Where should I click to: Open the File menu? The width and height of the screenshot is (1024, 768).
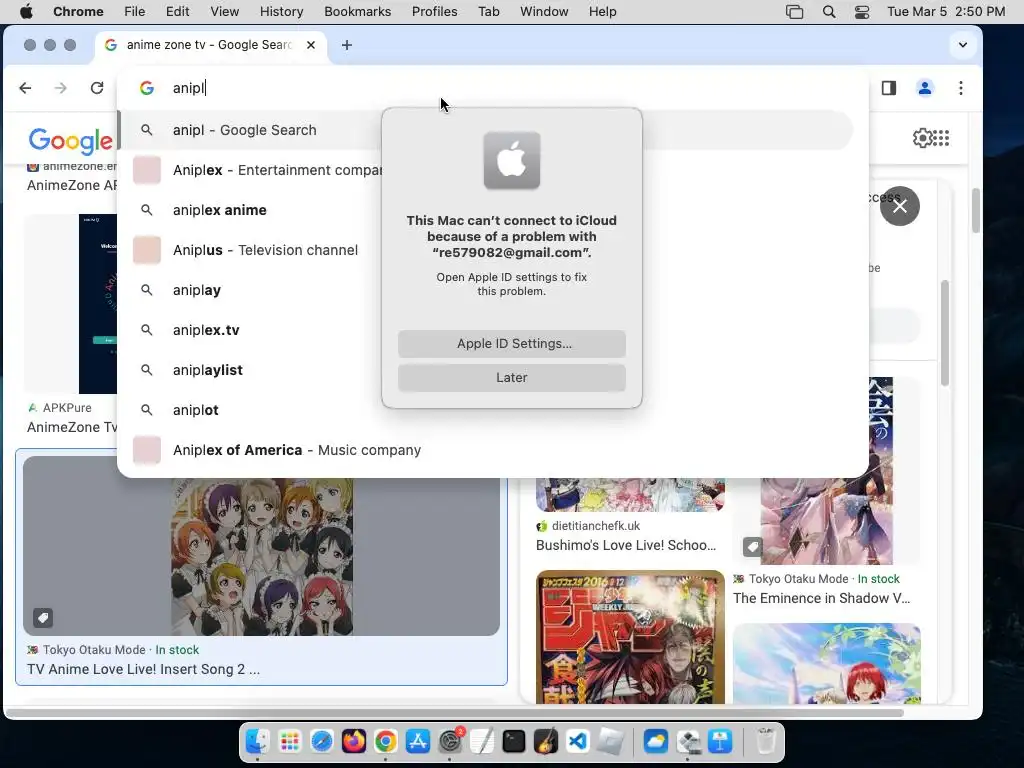click(135, 12)
